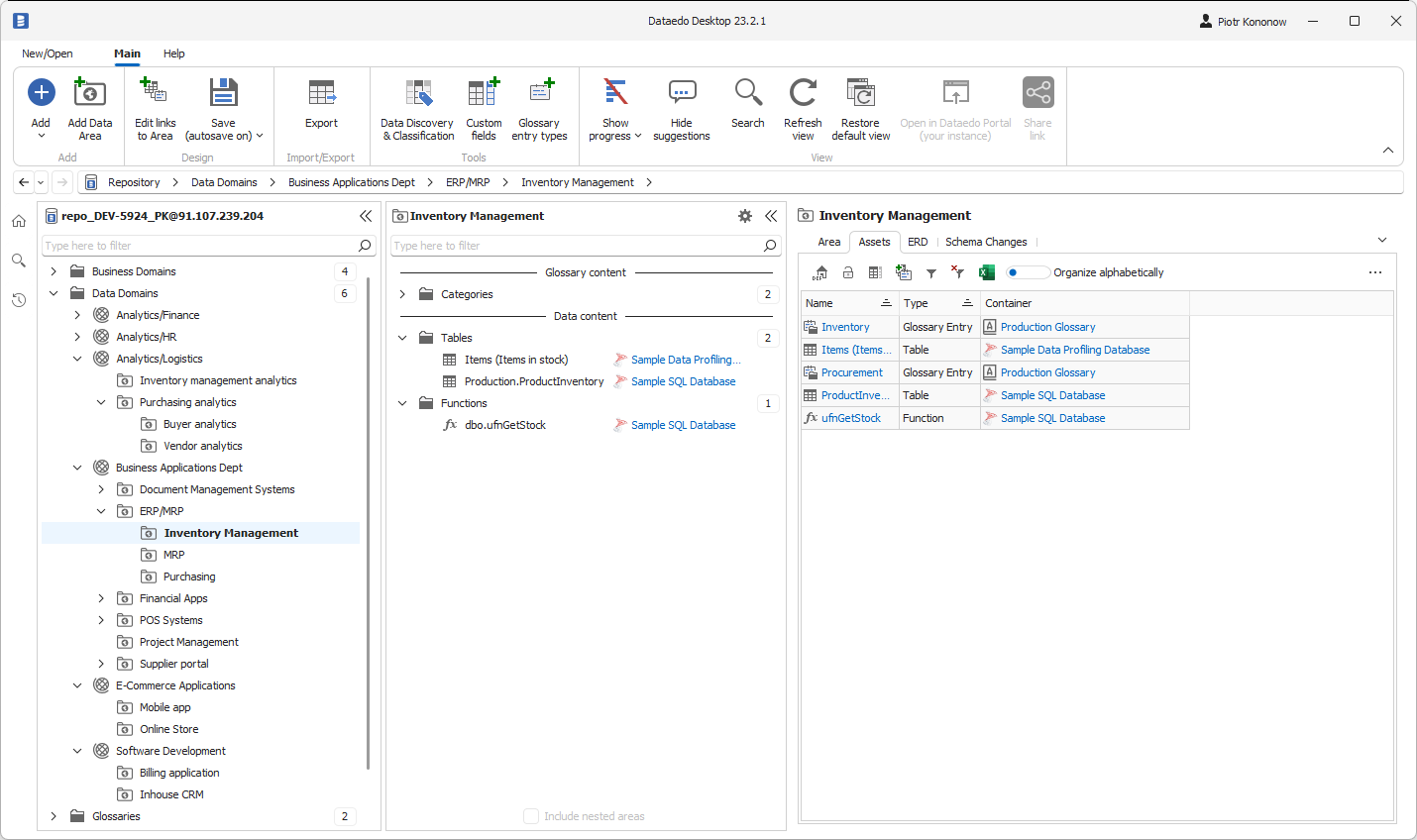1417x840 pixels.
Task: Collapse the Tables group in Data content
Action: tap(402, 338)
